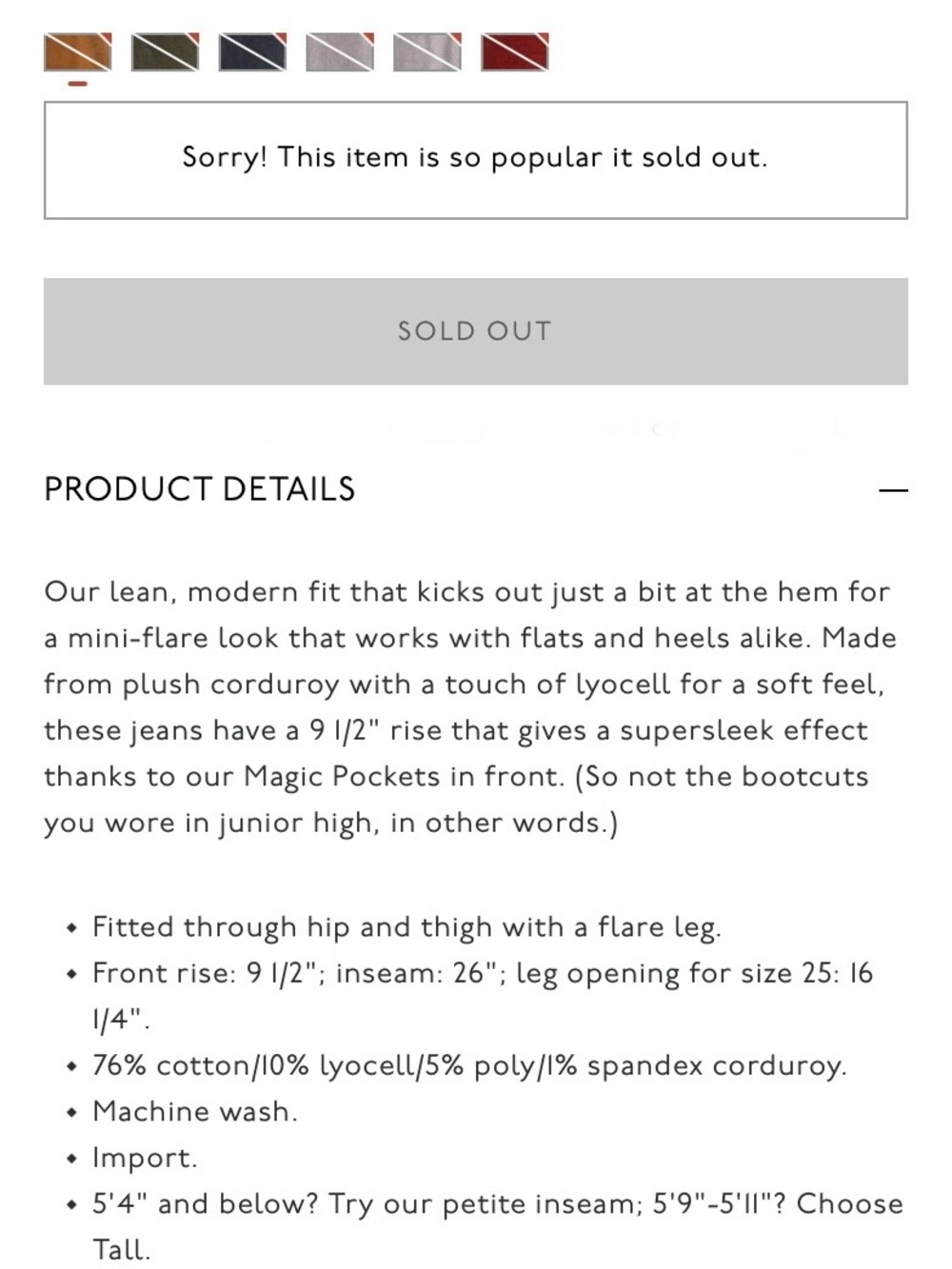Select the first light gray swatch
This screenshot has width=952, height=1269.
point(341,51)
